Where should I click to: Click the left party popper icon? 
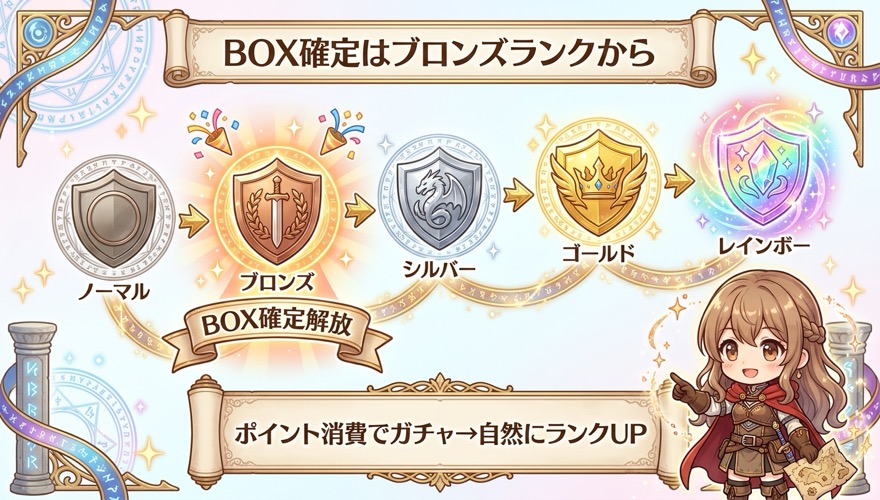(x=211, y=132)
